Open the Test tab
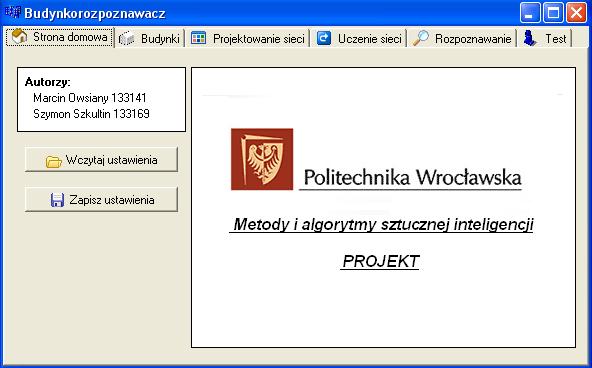Image resolution: width=592 pixels, height=368 pixels. click(545, 38)
